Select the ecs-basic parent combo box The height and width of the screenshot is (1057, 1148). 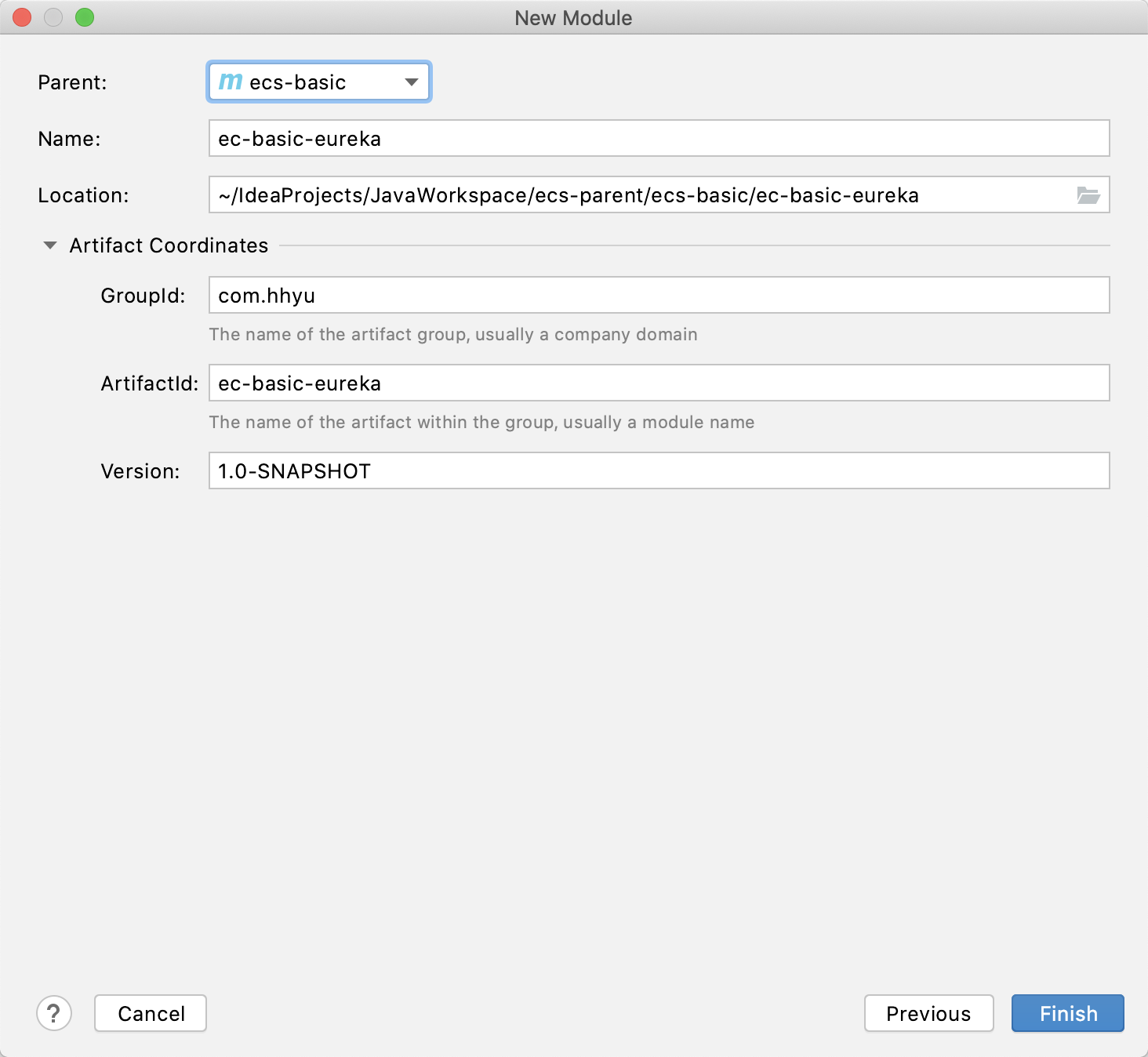click(x=319, y=82)
